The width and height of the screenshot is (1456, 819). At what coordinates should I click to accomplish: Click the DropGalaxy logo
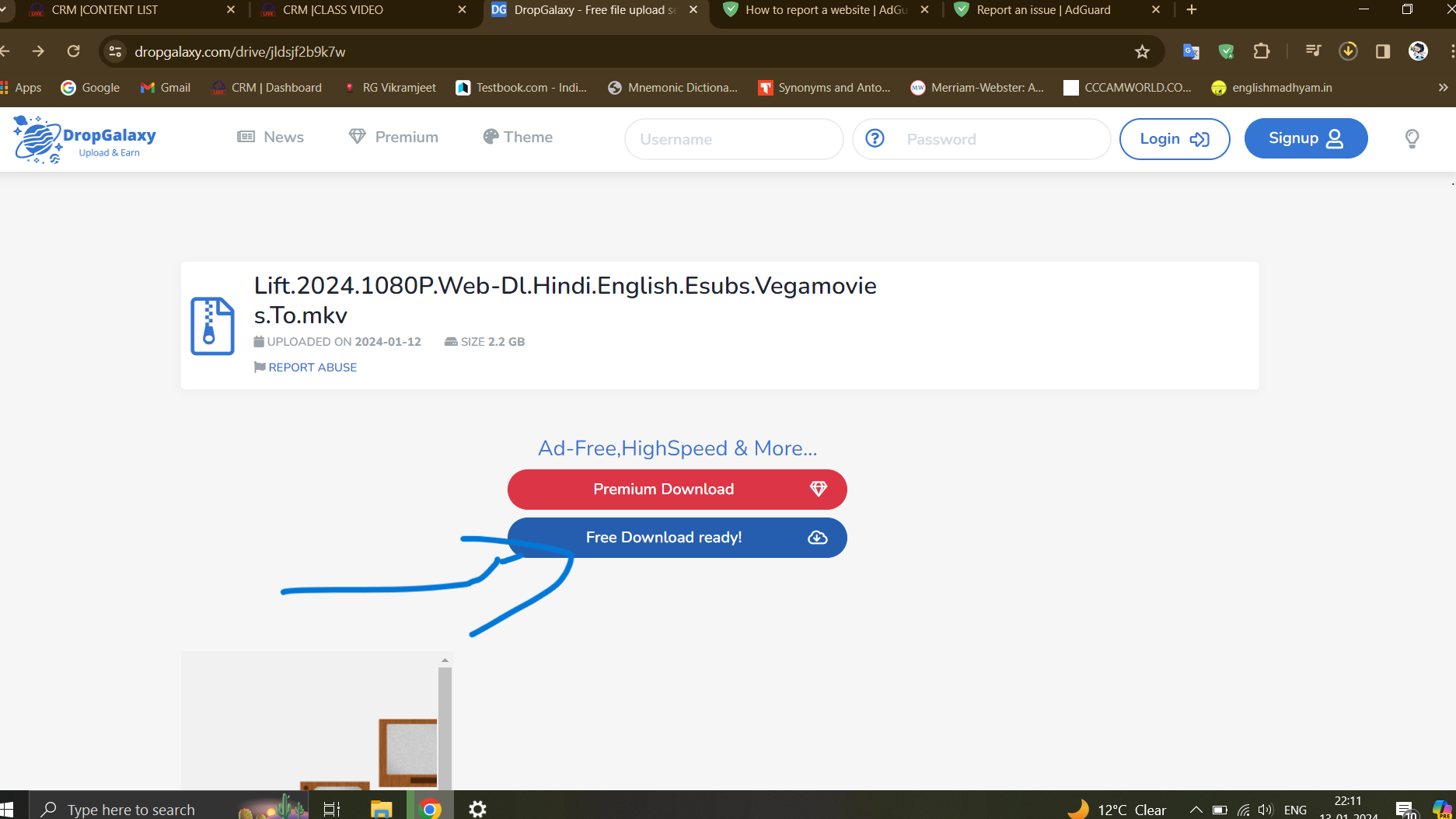coord(85,139)
